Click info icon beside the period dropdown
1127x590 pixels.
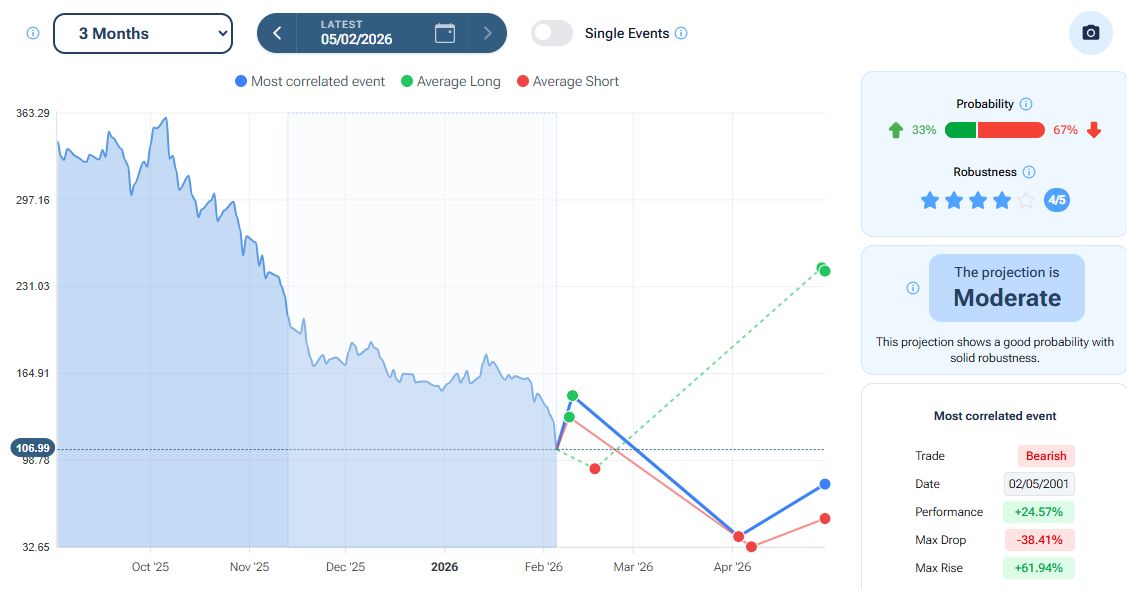click(32, 33)
